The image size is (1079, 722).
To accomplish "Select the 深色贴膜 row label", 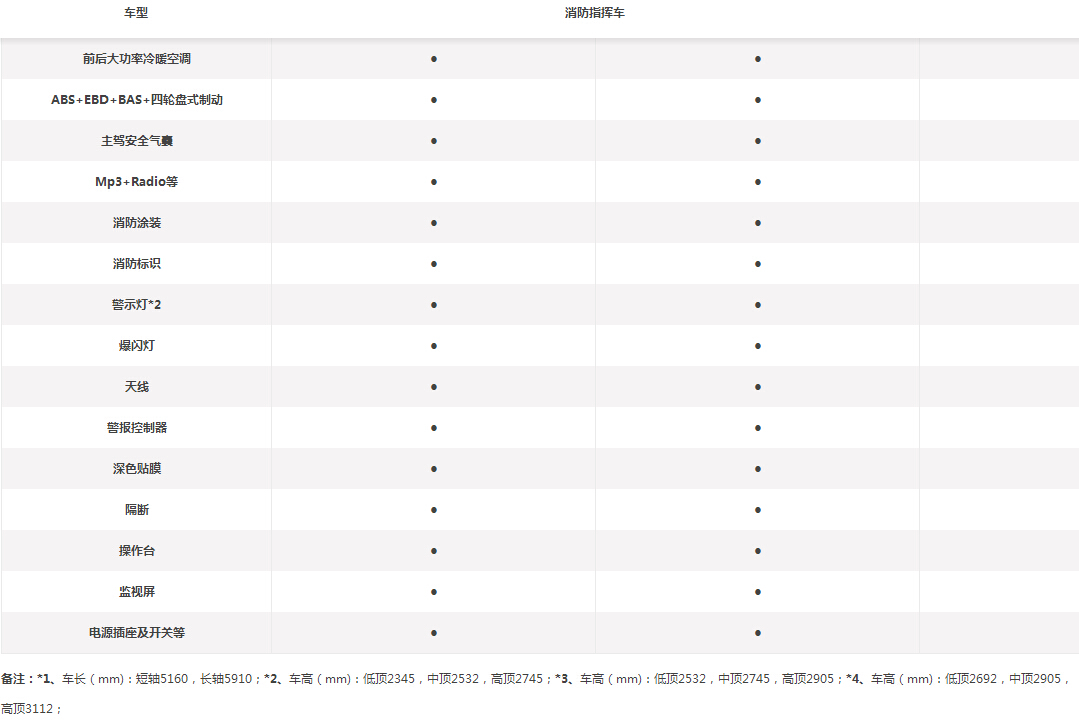I will pyautogui.click(x=136, y=469).
